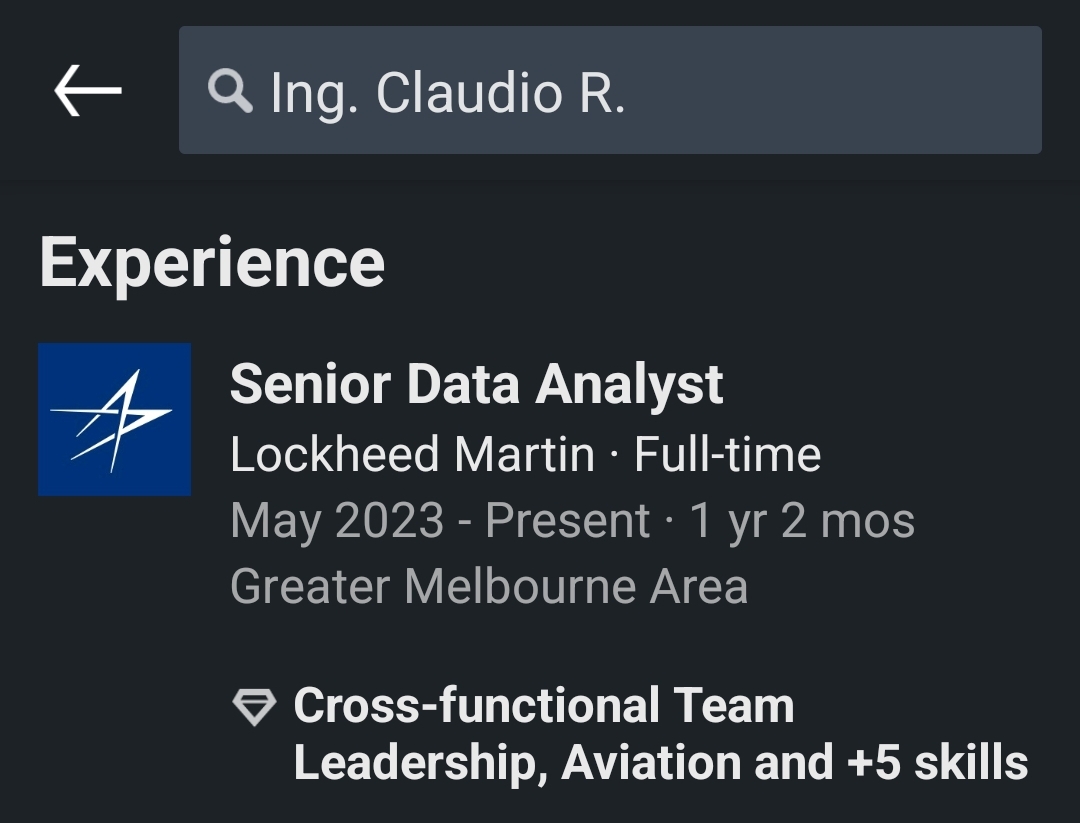Image resolution: width=1080 pixels, height=823 pixels.
Task: Click the Leadership skill word
Action: (x=414, y=763)
